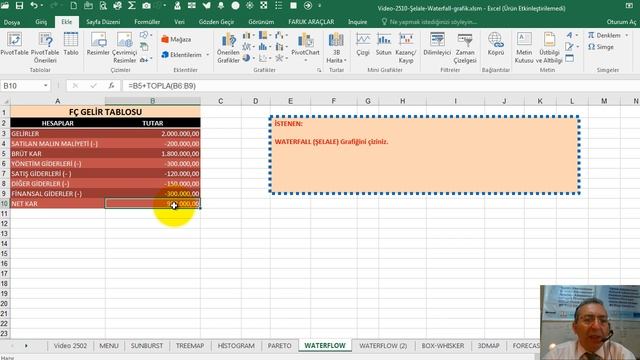Expand the PivotChart dropdown
This screenshot has height=360, width=640.
pos(305,60)
